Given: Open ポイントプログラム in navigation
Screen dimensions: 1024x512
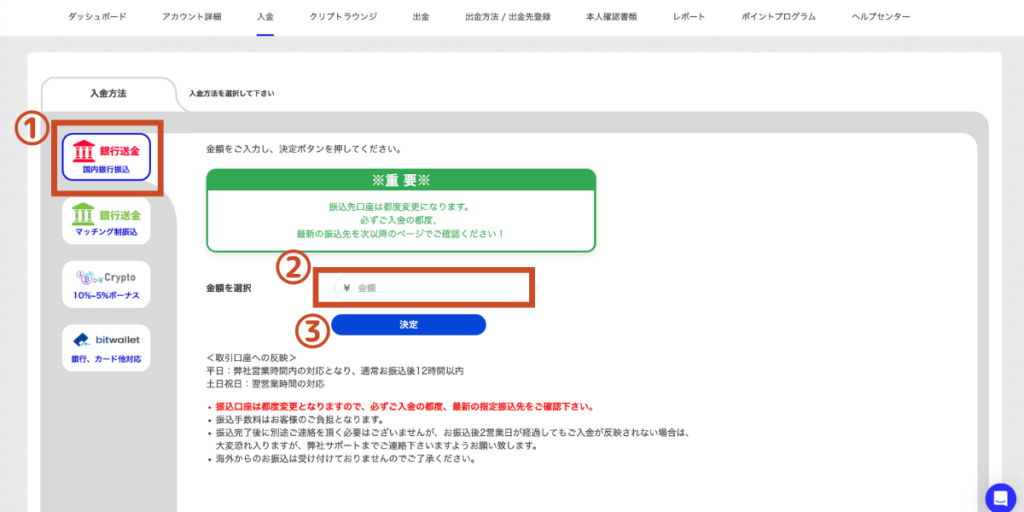Looking at the screenshot, I should [778, 17].
